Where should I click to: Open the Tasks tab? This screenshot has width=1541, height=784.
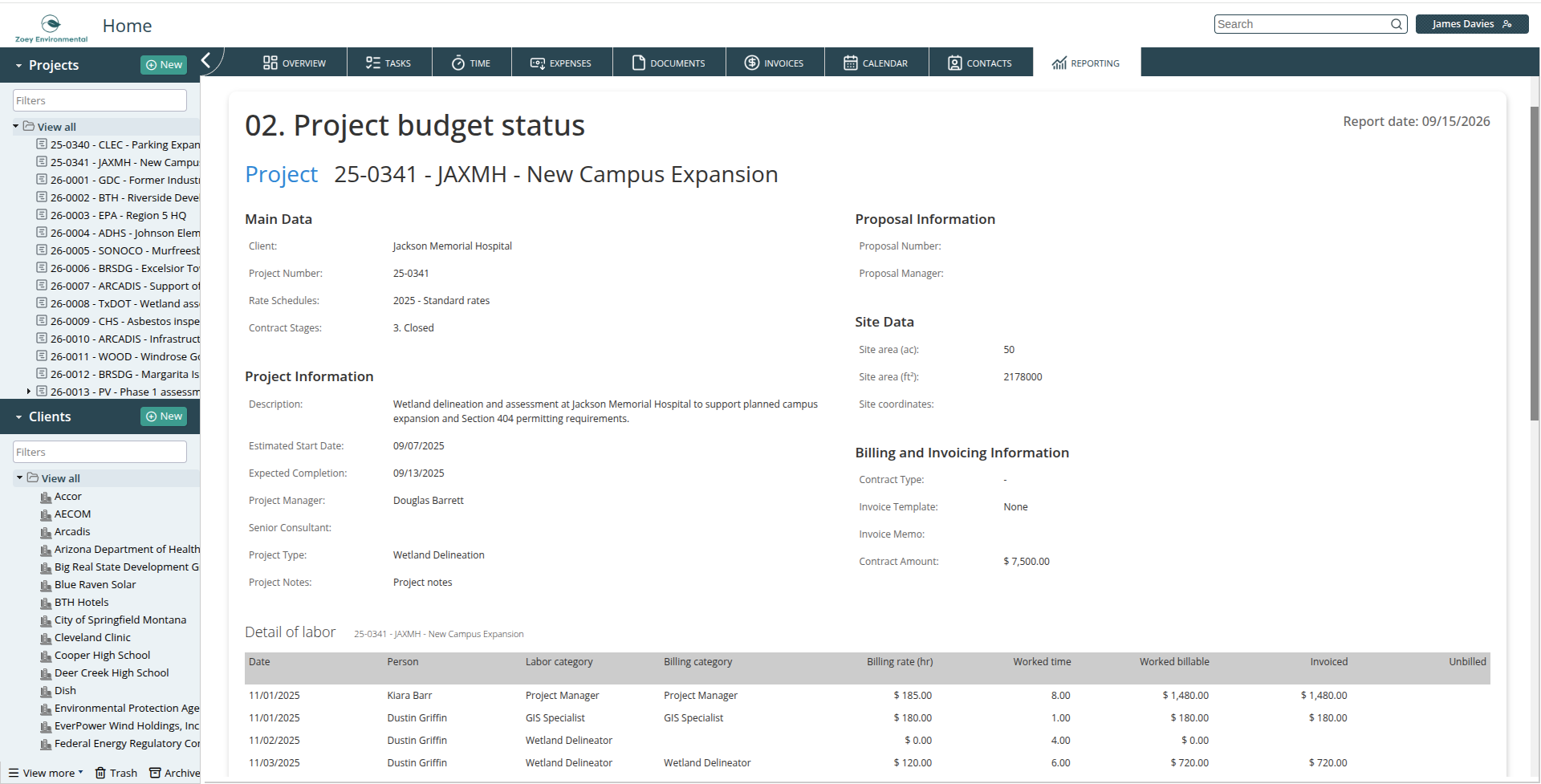(389, 63)
